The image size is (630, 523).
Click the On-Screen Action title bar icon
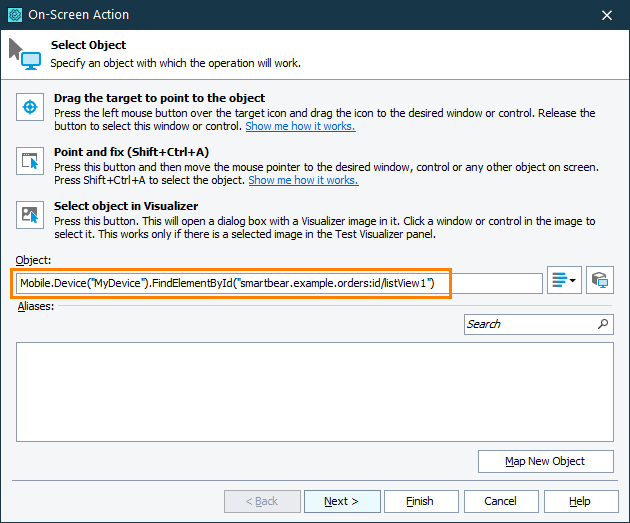(14, 15)
